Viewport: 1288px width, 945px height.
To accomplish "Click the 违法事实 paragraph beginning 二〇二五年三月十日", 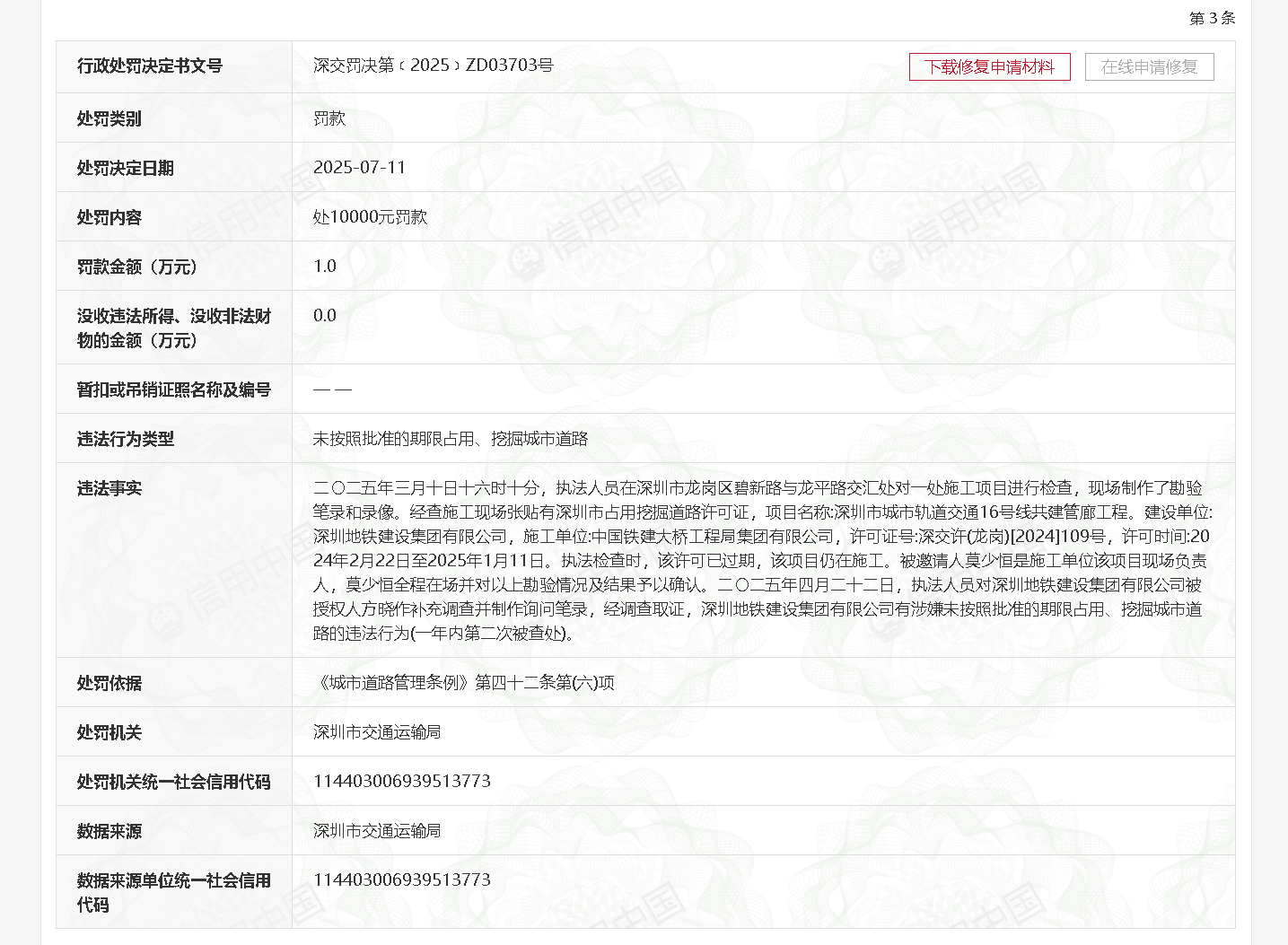I will 763,561.
